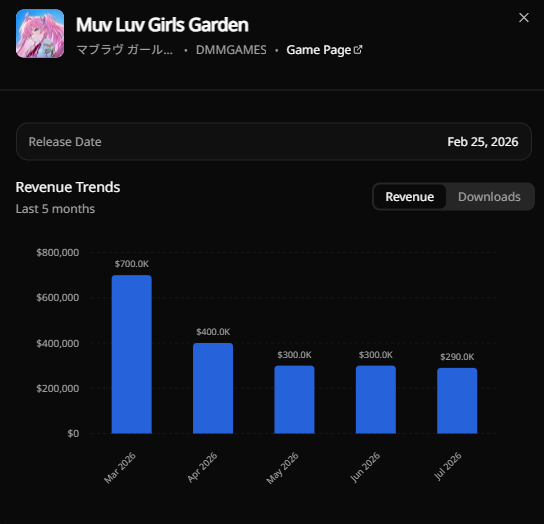The image size is (544, 524).
Task: Click the Muv Luv Girls Garden title
Action: pyautogui.click(x=162, y=25)
